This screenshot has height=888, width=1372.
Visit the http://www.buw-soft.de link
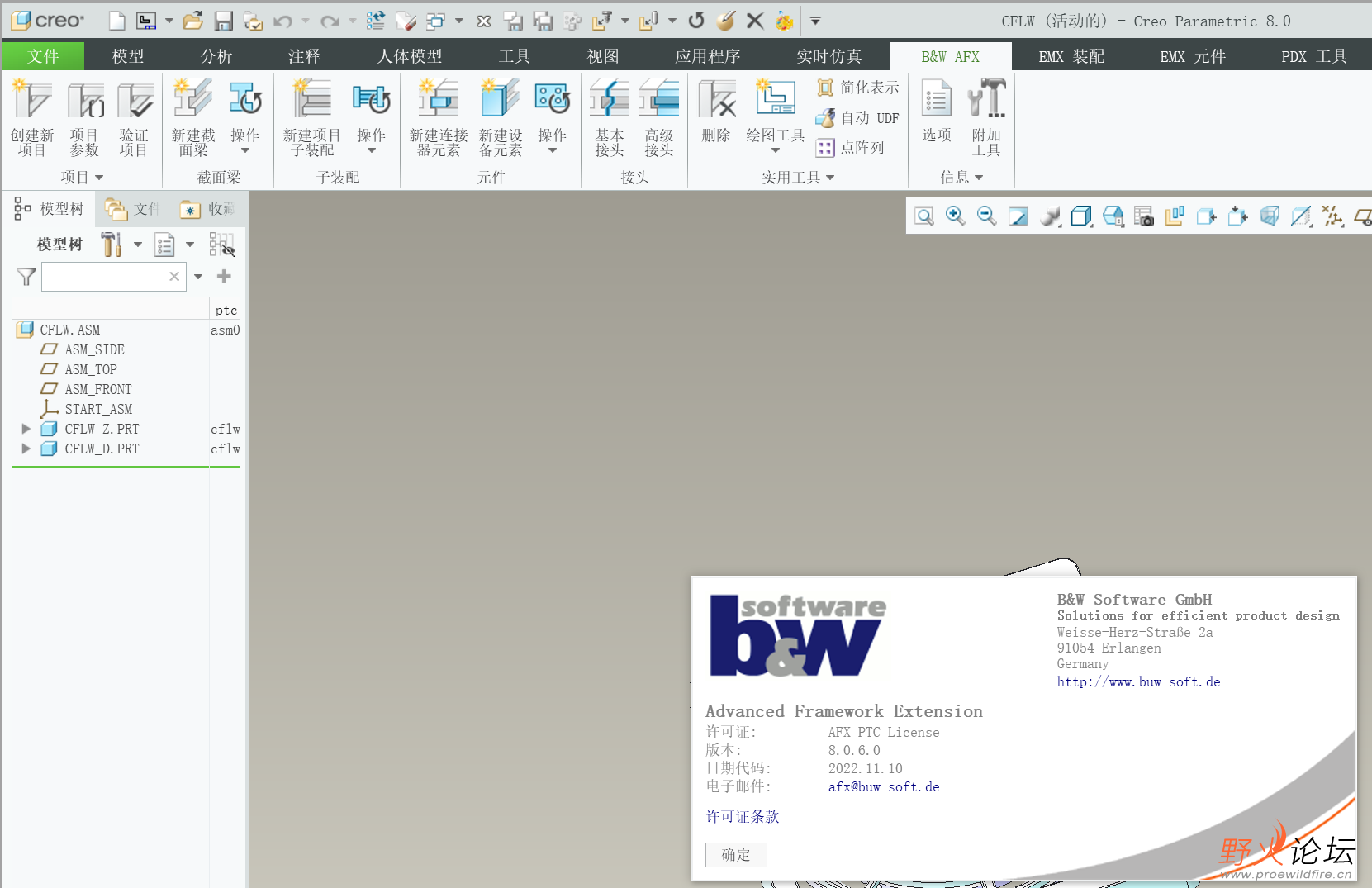[1138, 682]
